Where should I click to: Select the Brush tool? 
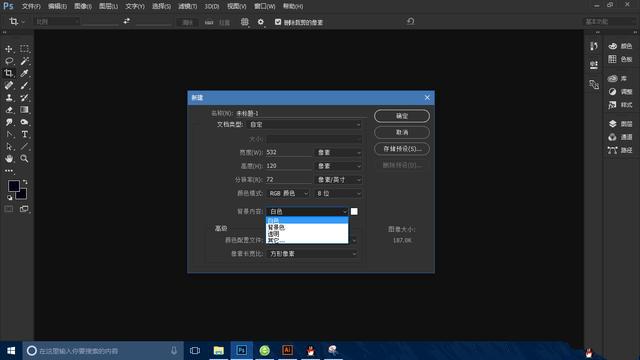pos(24,85)
